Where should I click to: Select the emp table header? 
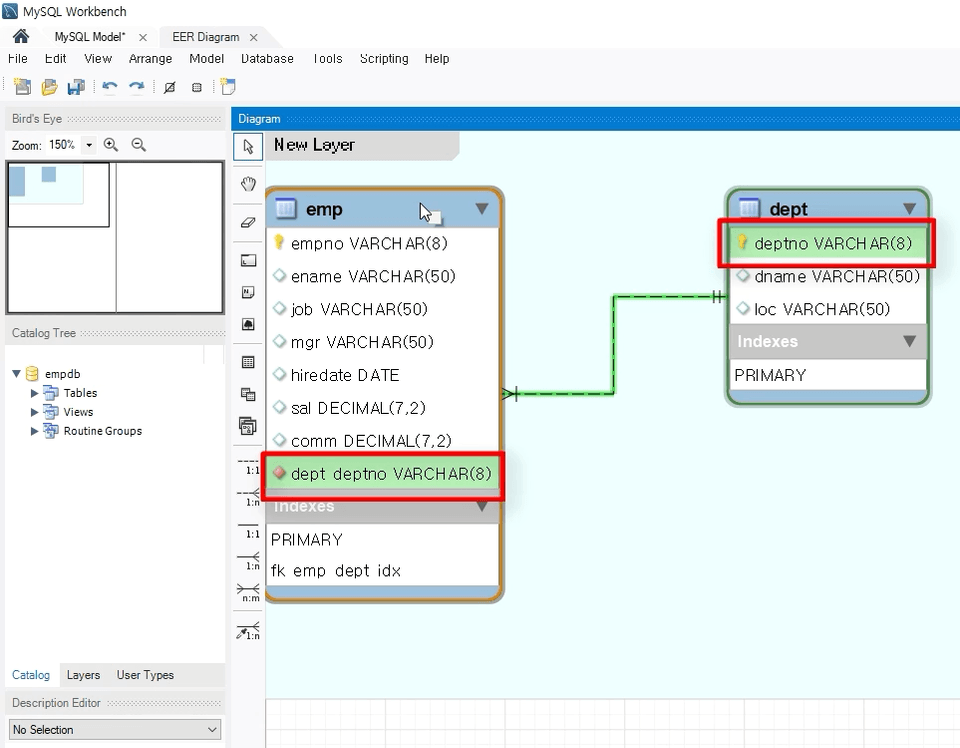383,209
